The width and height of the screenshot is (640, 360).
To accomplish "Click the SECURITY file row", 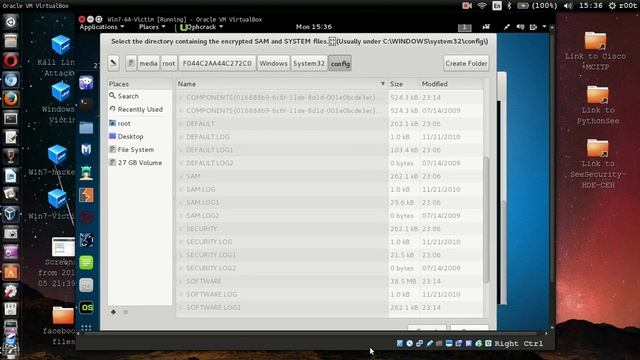I will (x=330, y=229).
